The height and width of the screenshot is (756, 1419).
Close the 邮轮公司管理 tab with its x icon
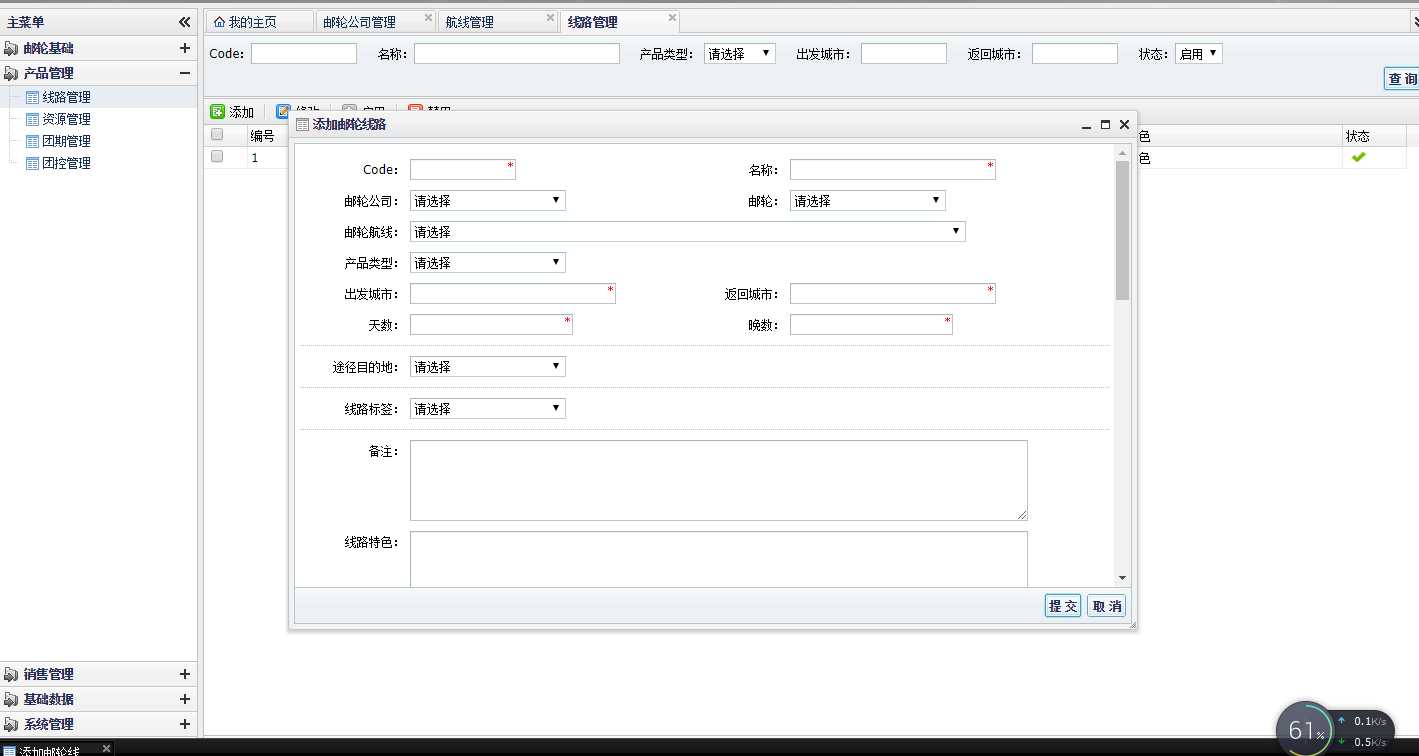pyautogui.click(x=428, y=17)
